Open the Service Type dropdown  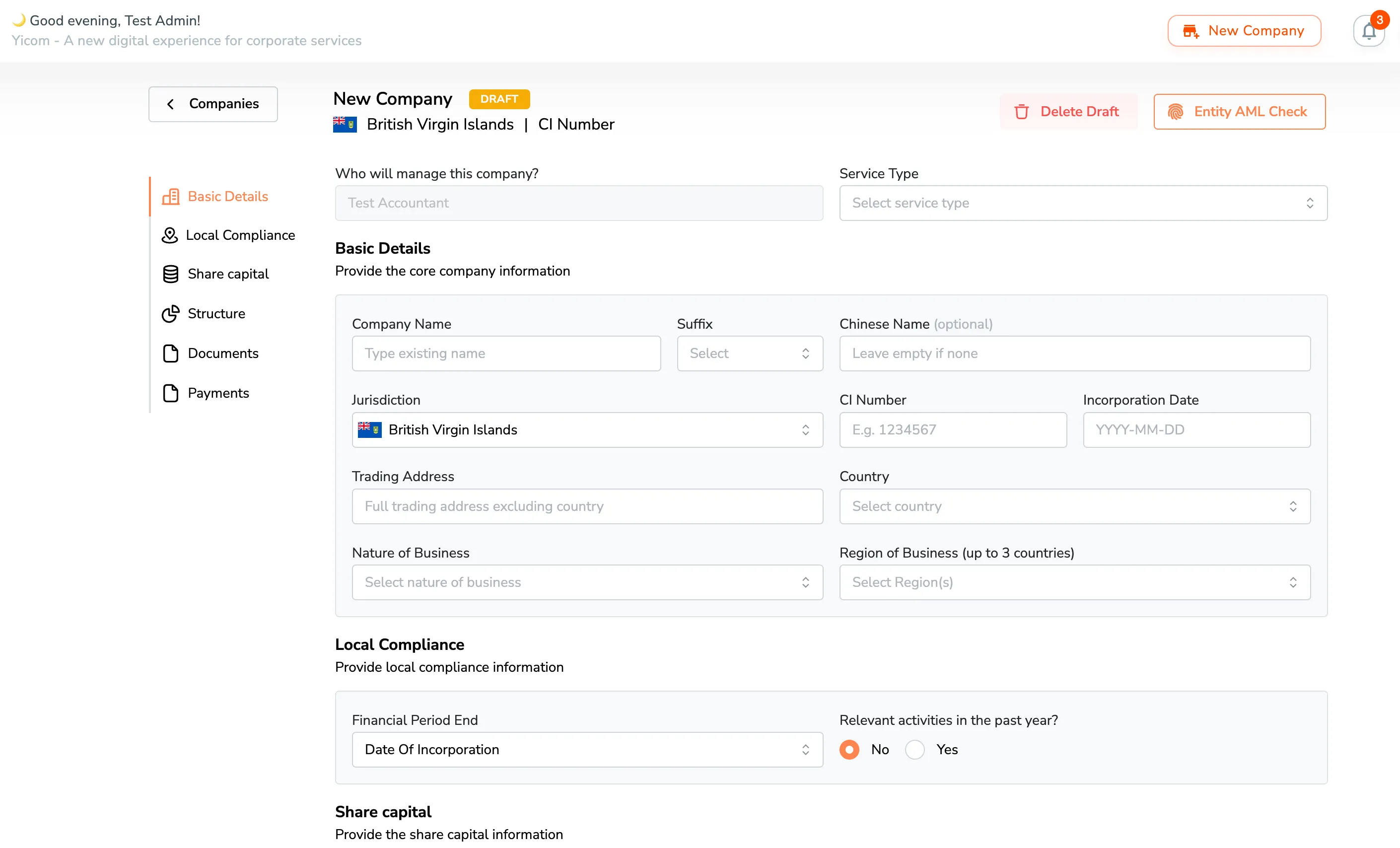click(1083, 203)
